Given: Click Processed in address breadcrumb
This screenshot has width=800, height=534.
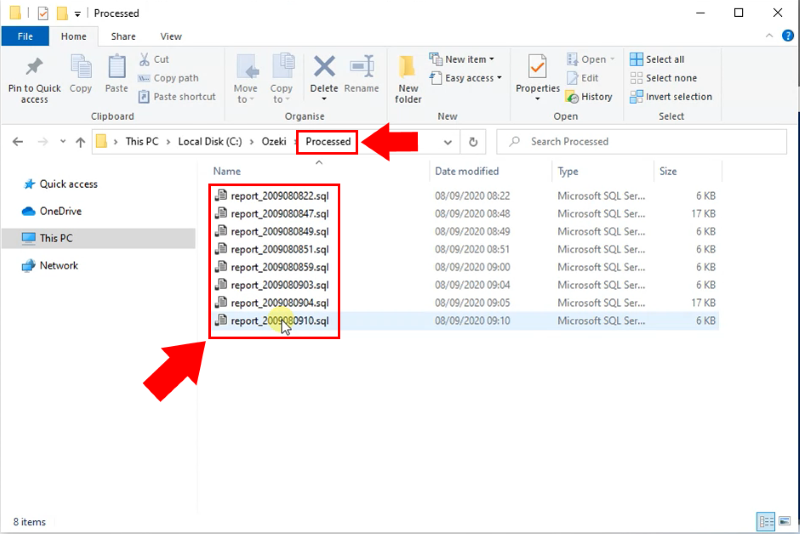Looking at the screenshot, I should (328, 141).
